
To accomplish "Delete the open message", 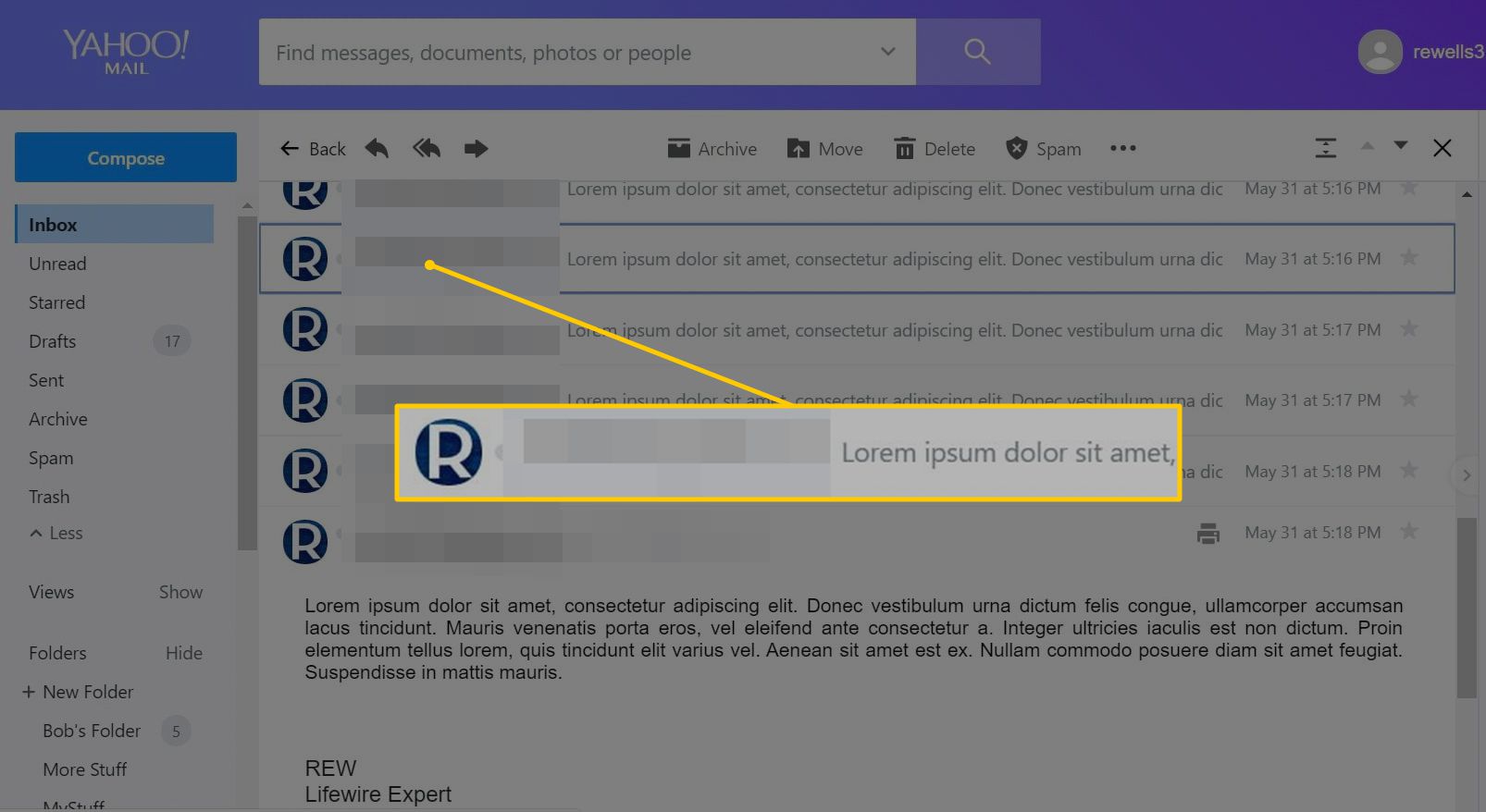I will [x=935, y=149].
